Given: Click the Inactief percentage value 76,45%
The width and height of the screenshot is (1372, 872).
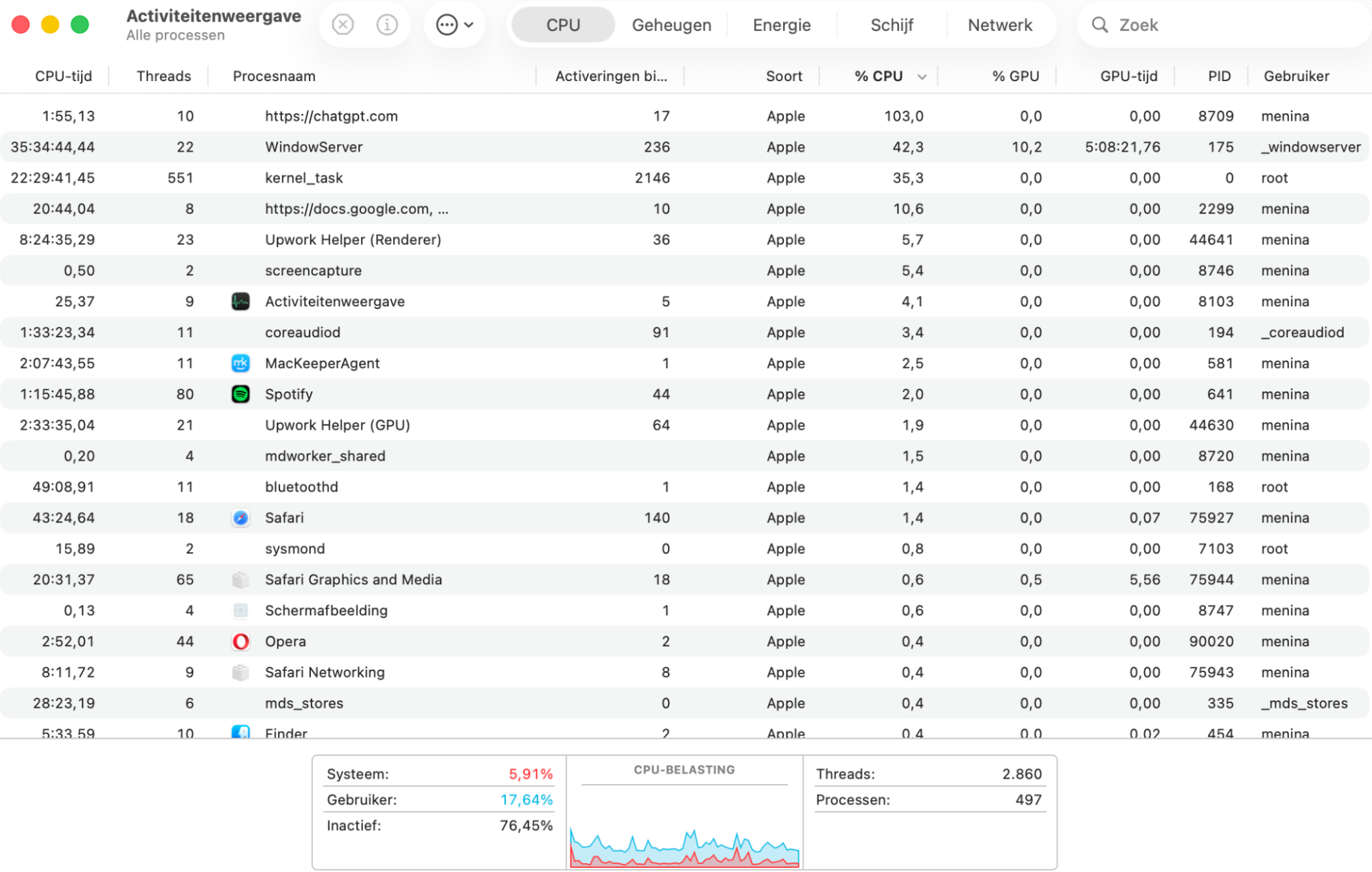Looking at the screenshot, I should click(526, 825).
